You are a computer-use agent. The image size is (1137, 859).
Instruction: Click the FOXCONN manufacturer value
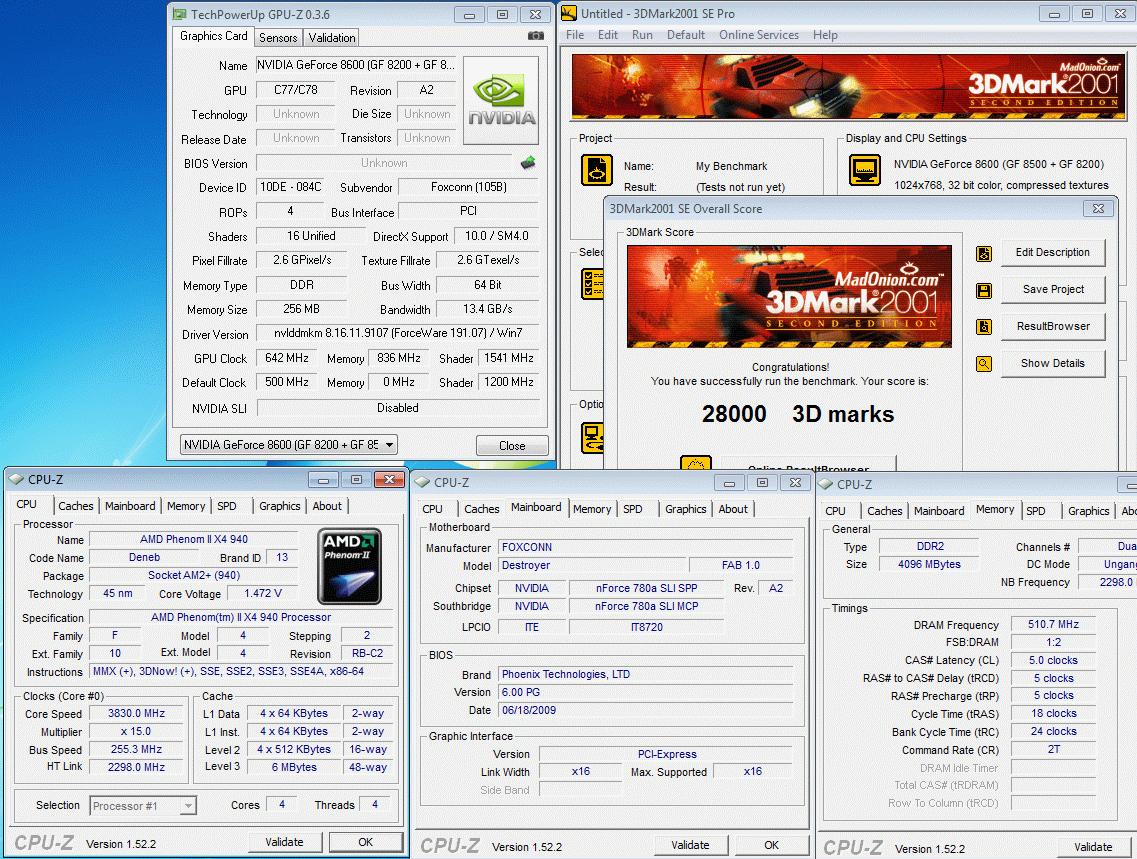(646, 547)
